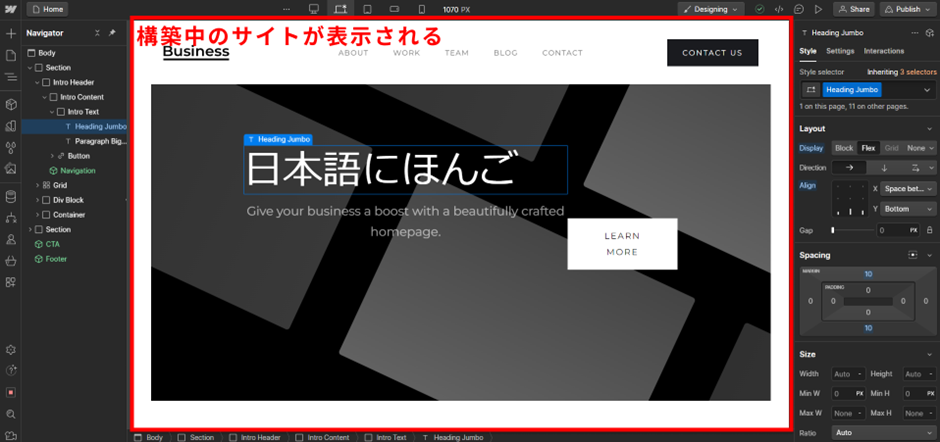This screenshot has width=940, height=442.
Task: Open the Y align Bottom dropdown
Action: point(908,209)
